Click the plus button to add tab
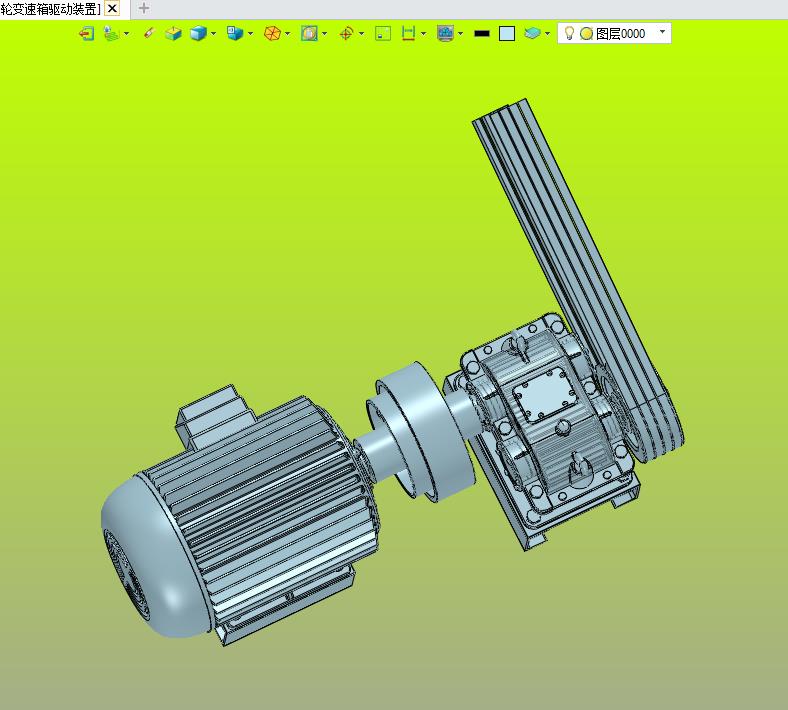Screen dimensions: 788x710 (144, 8)
